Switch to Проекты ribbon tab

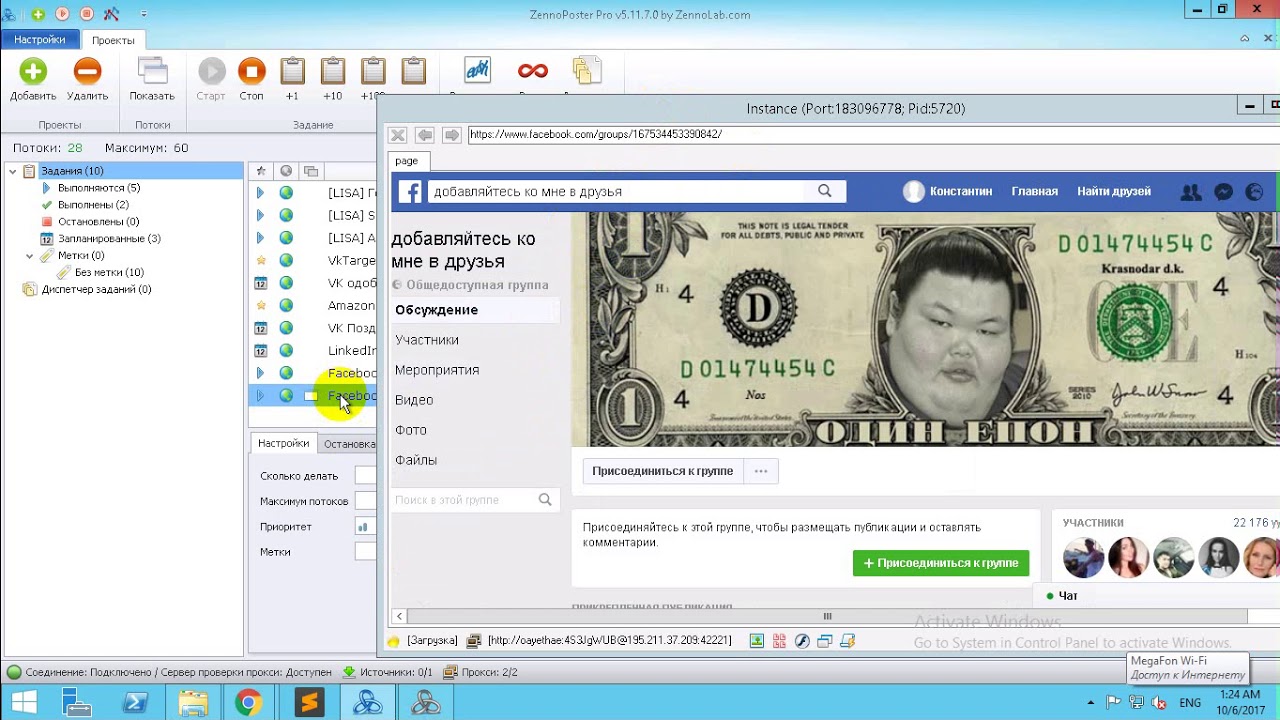pyautogui.click(x=113, y=40)
